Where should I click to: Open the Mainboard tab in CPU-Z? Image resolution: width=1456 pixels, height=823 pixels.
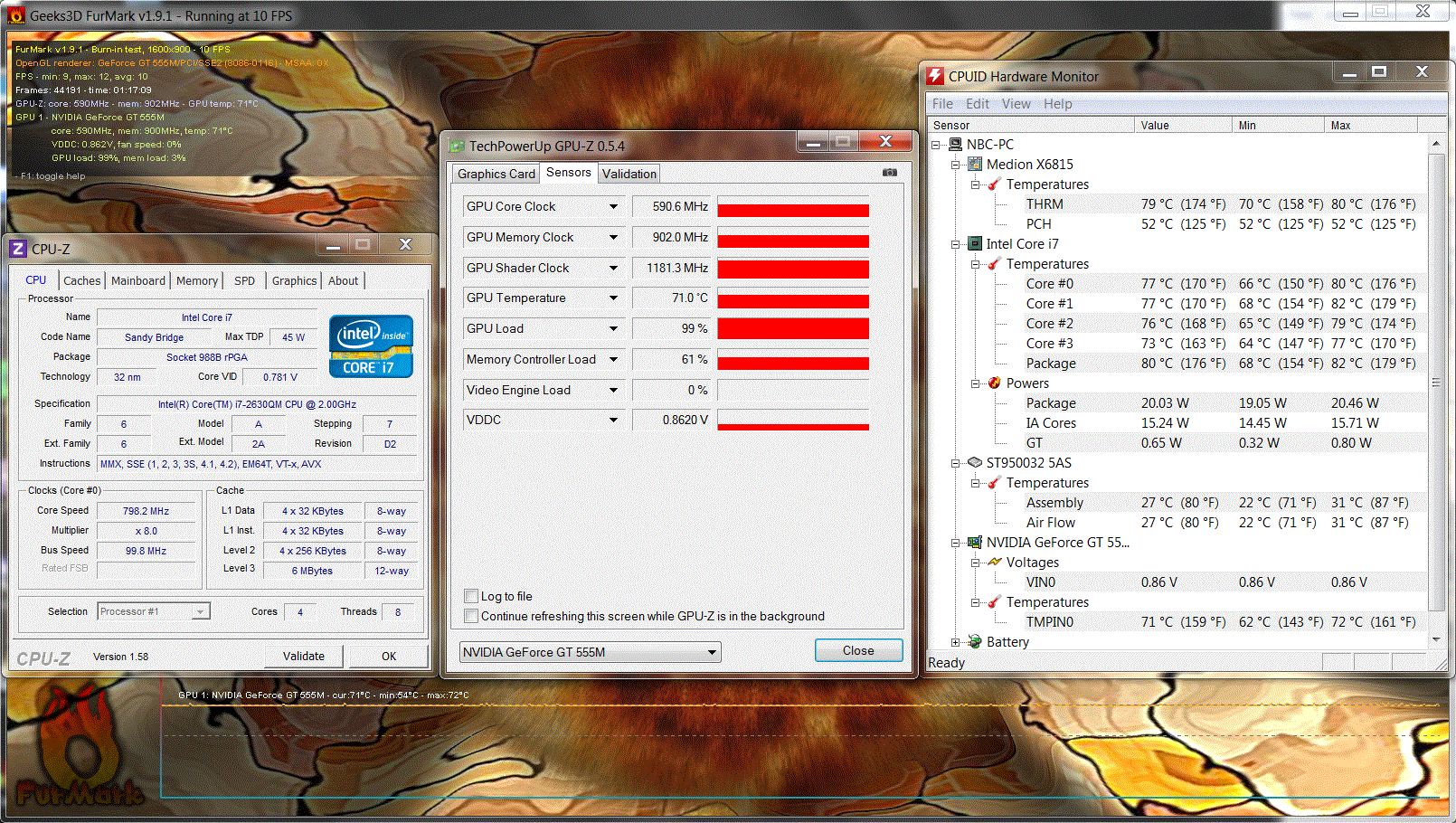pyautogui.click(x=138, y=280)
